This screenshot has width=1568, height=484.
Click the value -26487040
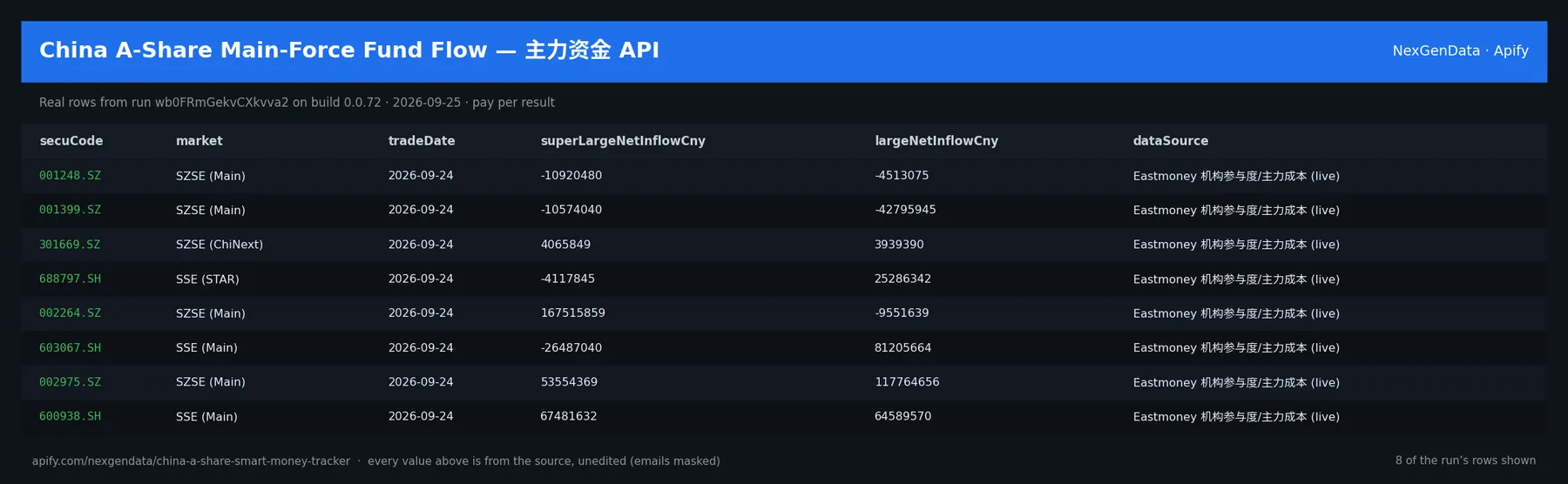pyautogui.click(x=571, y=347)
